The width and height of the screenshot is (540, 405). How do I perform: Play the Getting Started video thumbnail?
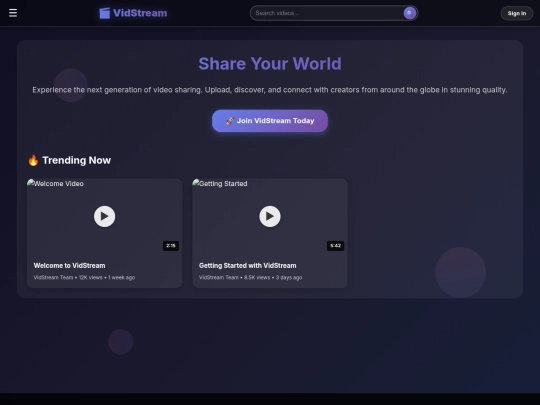click(270, 216)
